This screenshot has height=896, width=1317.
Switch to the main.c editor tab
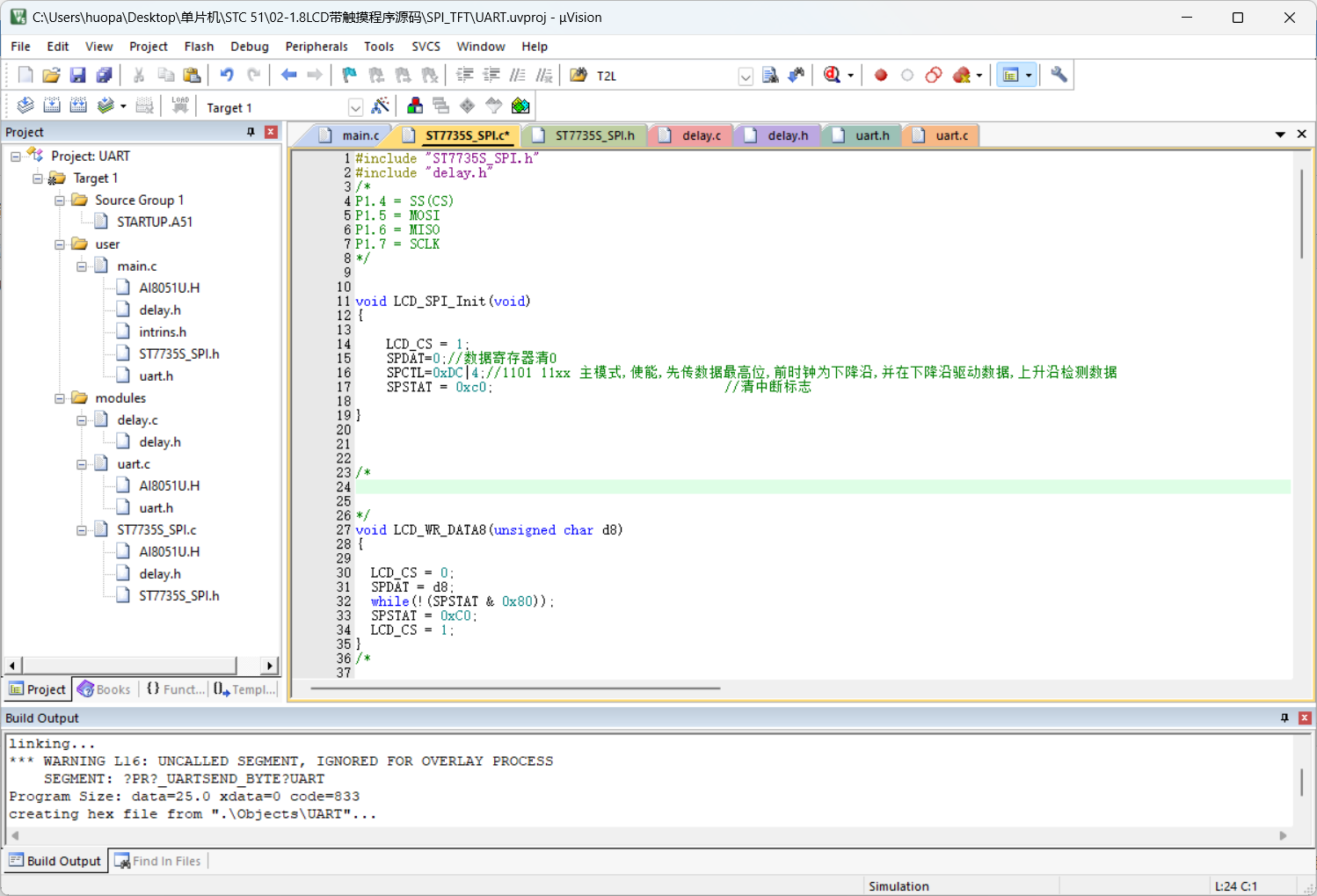pyautogui.click(x=350, y=135)
